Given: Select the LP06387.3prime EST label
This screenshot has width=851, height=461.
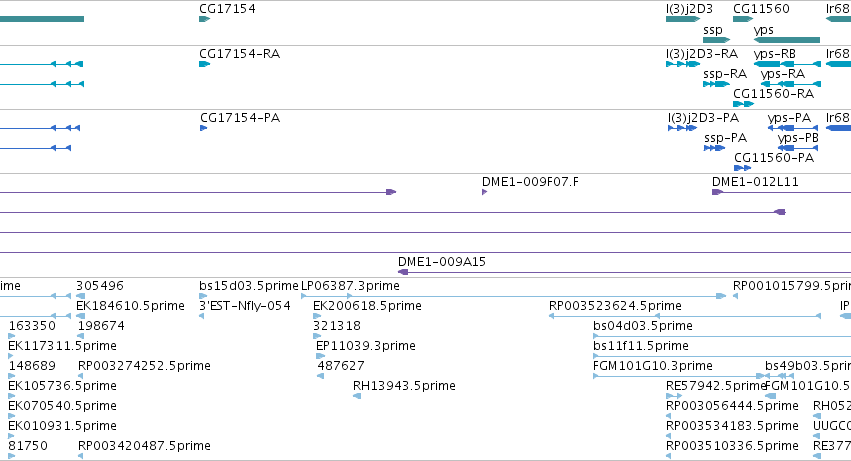Looking at the screenshot, I should pyautogui.click(x=350, y=286).
